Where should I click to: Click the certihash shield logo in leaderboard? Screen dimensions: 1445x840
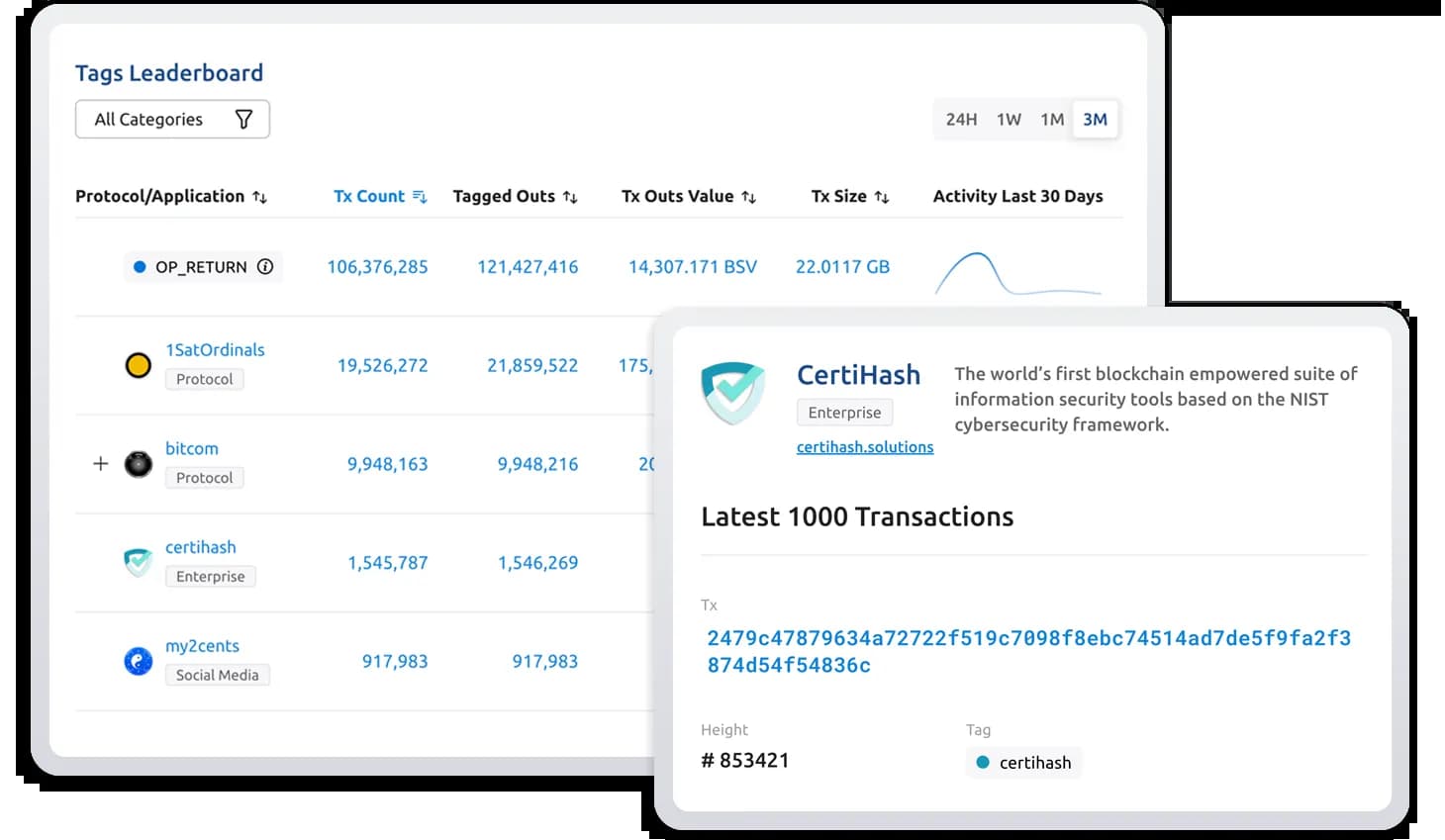[x=139, y=562]
